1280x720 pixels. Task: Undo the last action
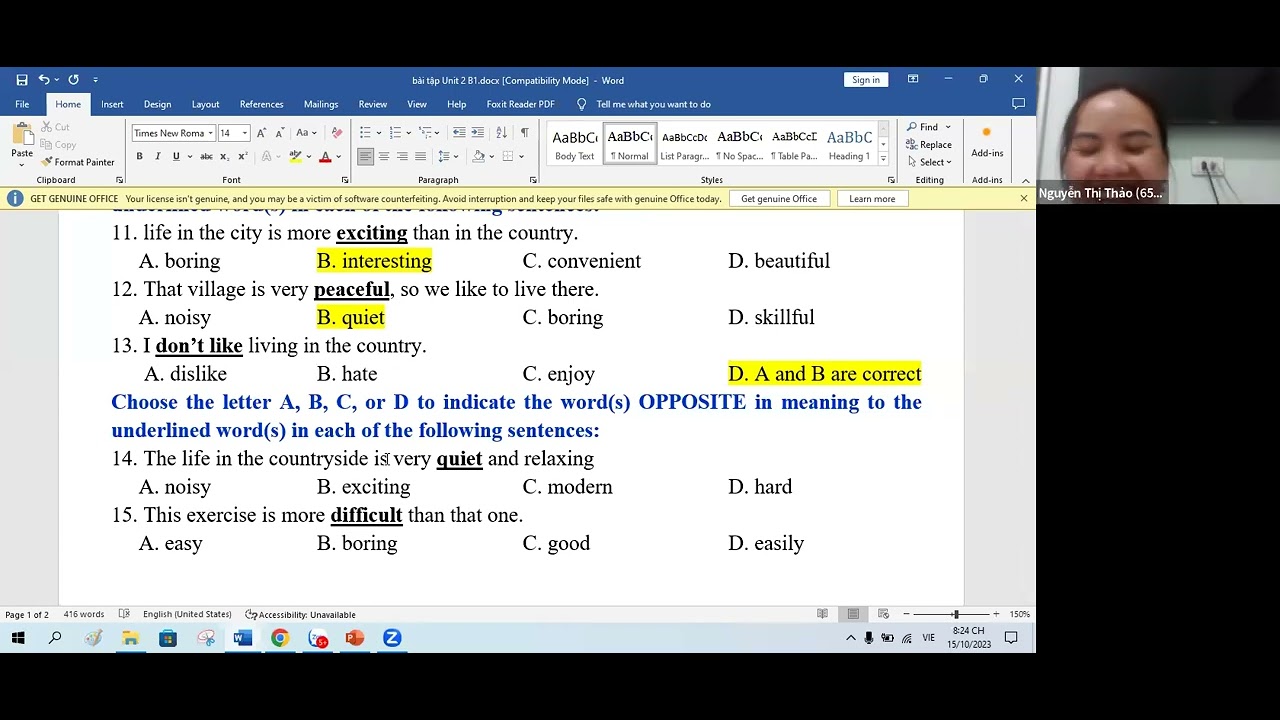click(44, 80)
